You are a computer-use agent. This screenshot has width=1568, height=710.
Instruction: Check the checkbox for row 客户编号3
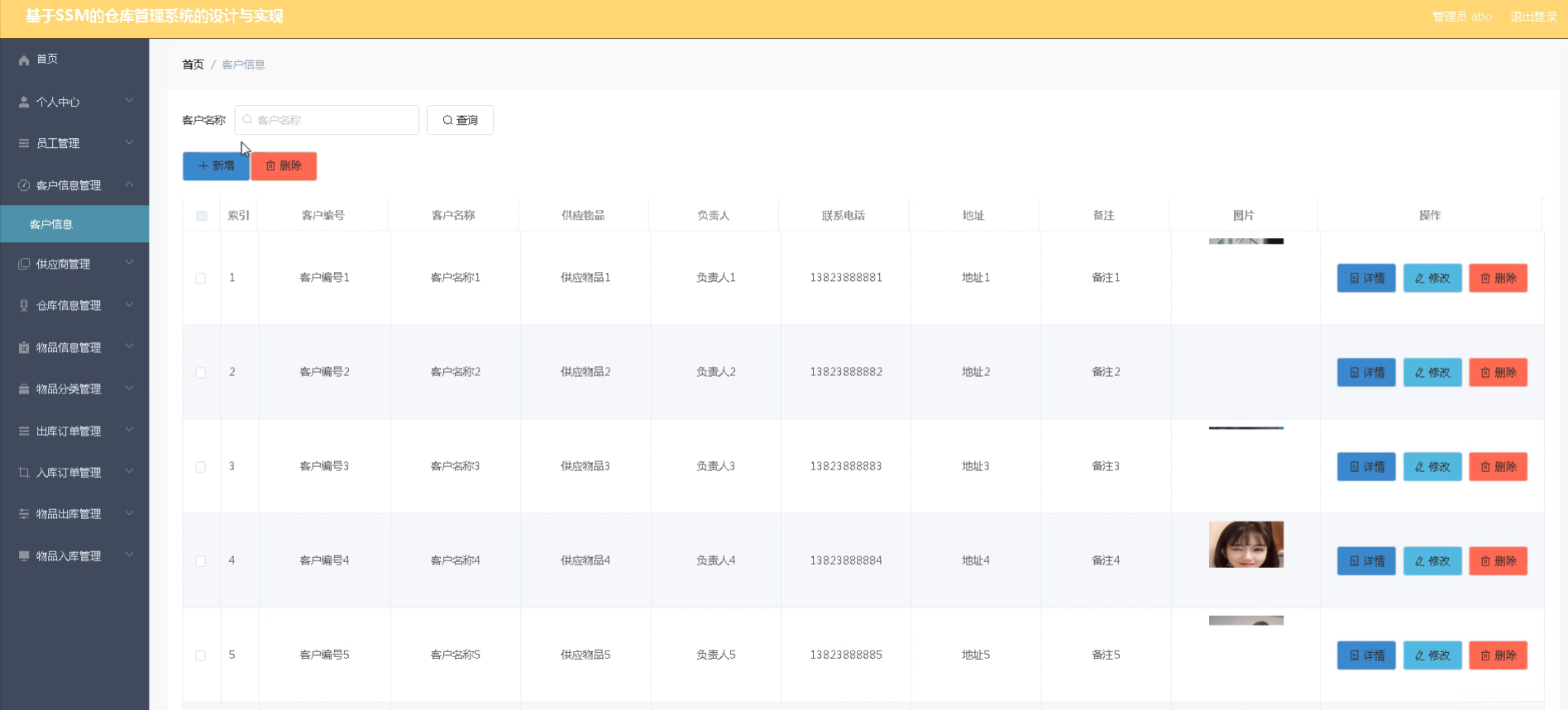(200, 467)
